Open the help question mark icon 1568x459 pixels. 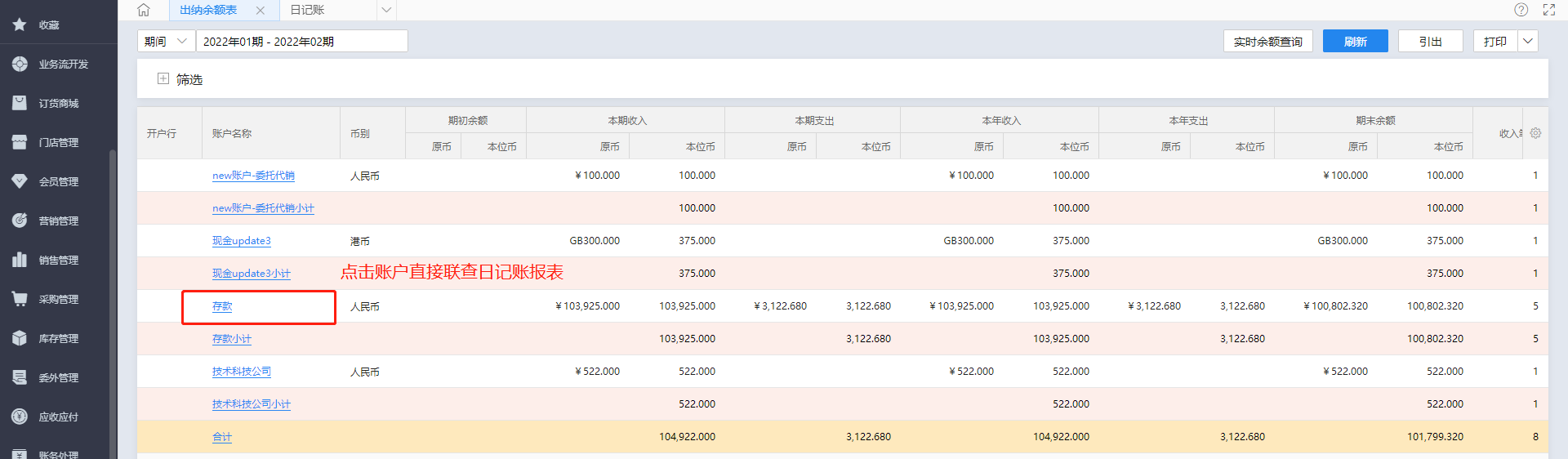tap(1521, 10)
